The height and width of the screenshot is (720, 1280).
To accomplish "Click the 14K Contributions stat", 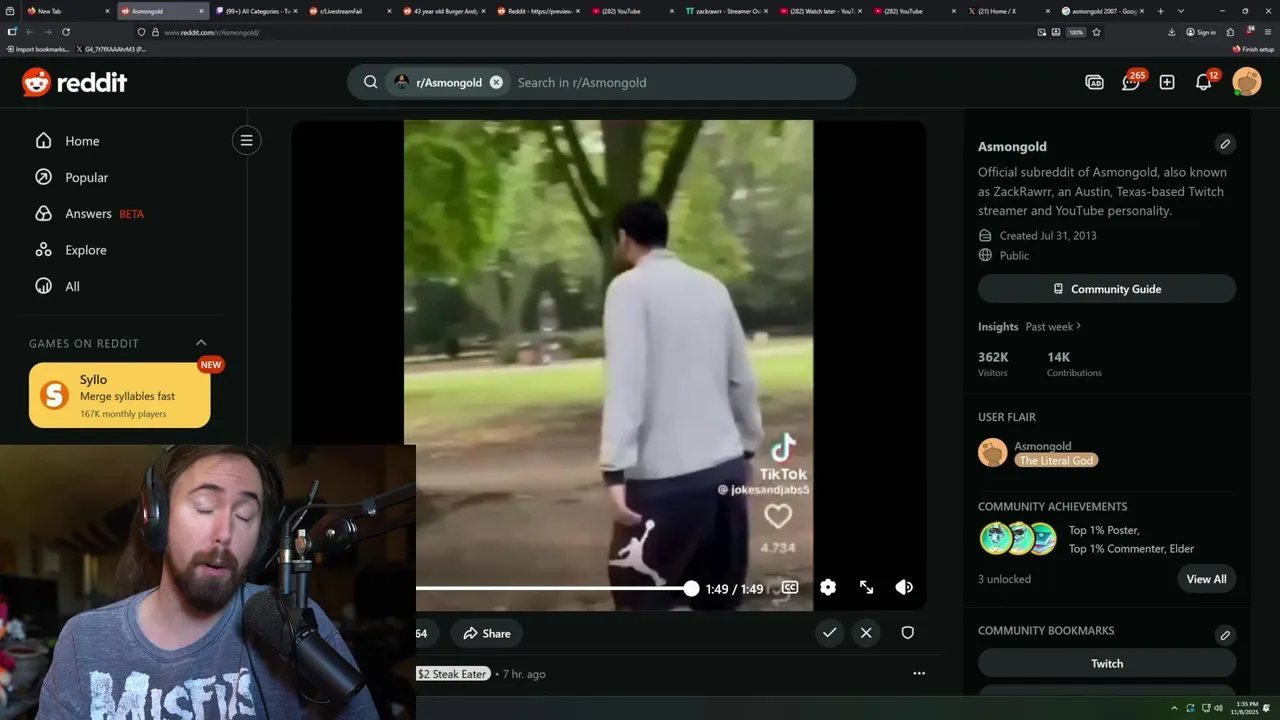I will click(1074, 364).
